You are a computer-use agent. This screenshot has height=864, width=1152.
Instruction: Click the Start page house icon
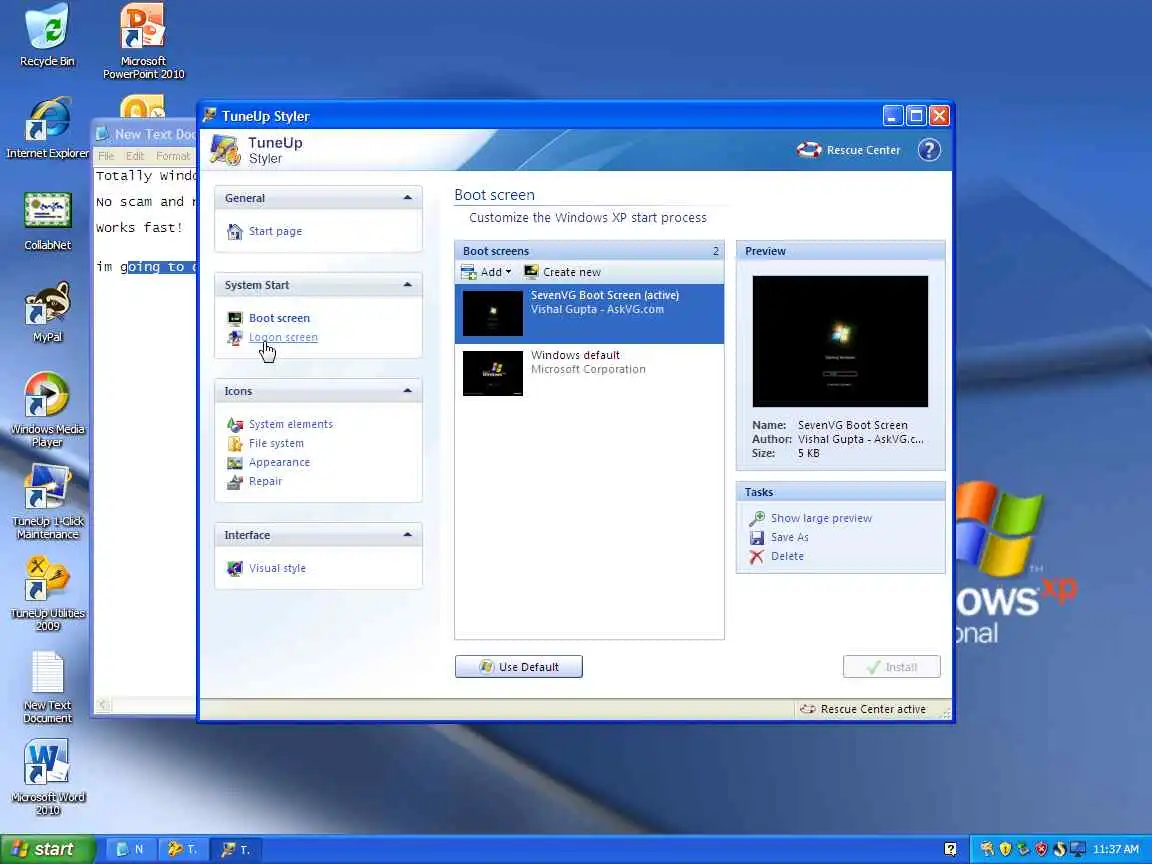pos(235,231)
